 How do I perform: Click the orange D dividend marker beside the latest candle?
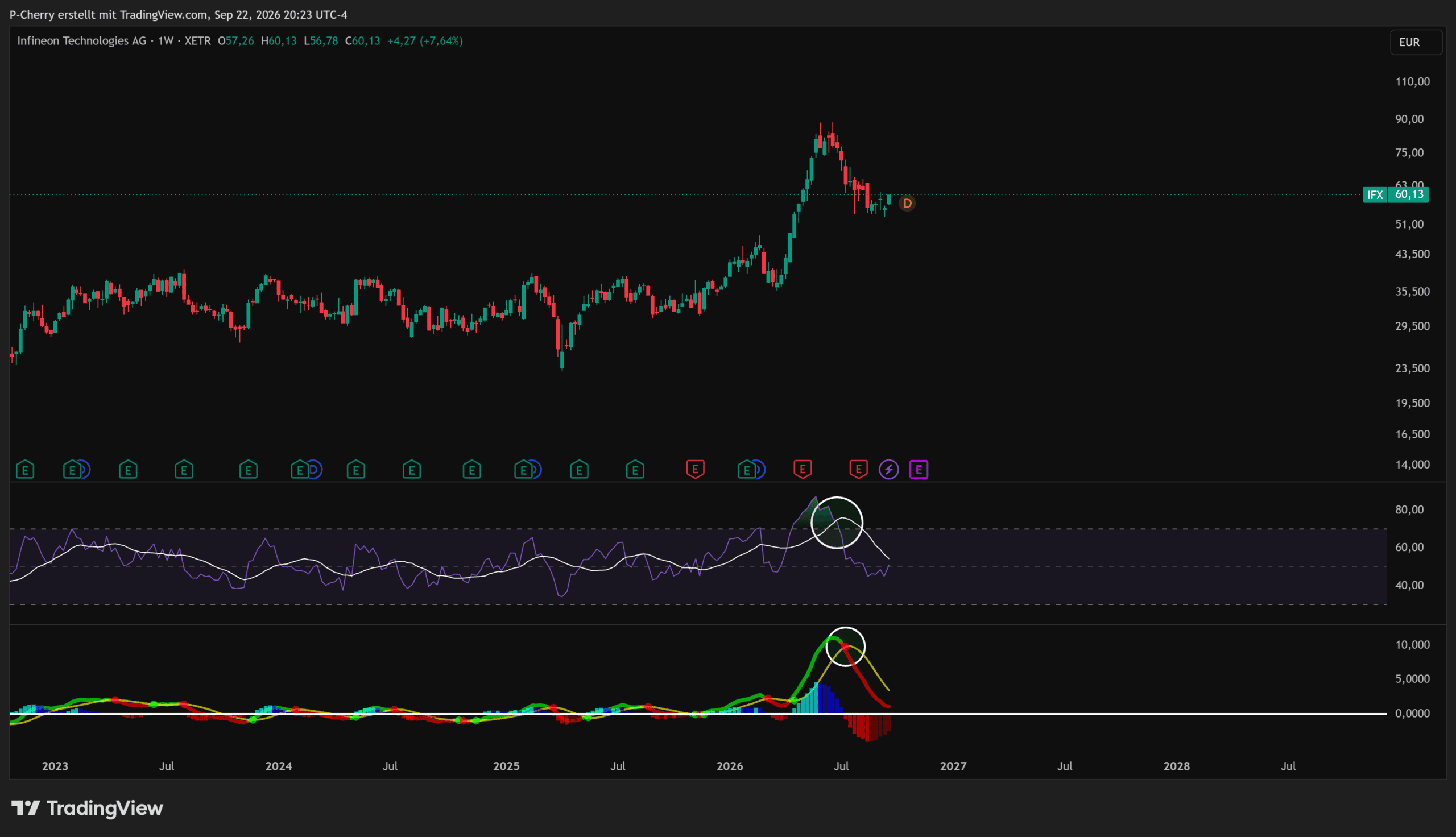pyautogui.click(x=907, y=204)
